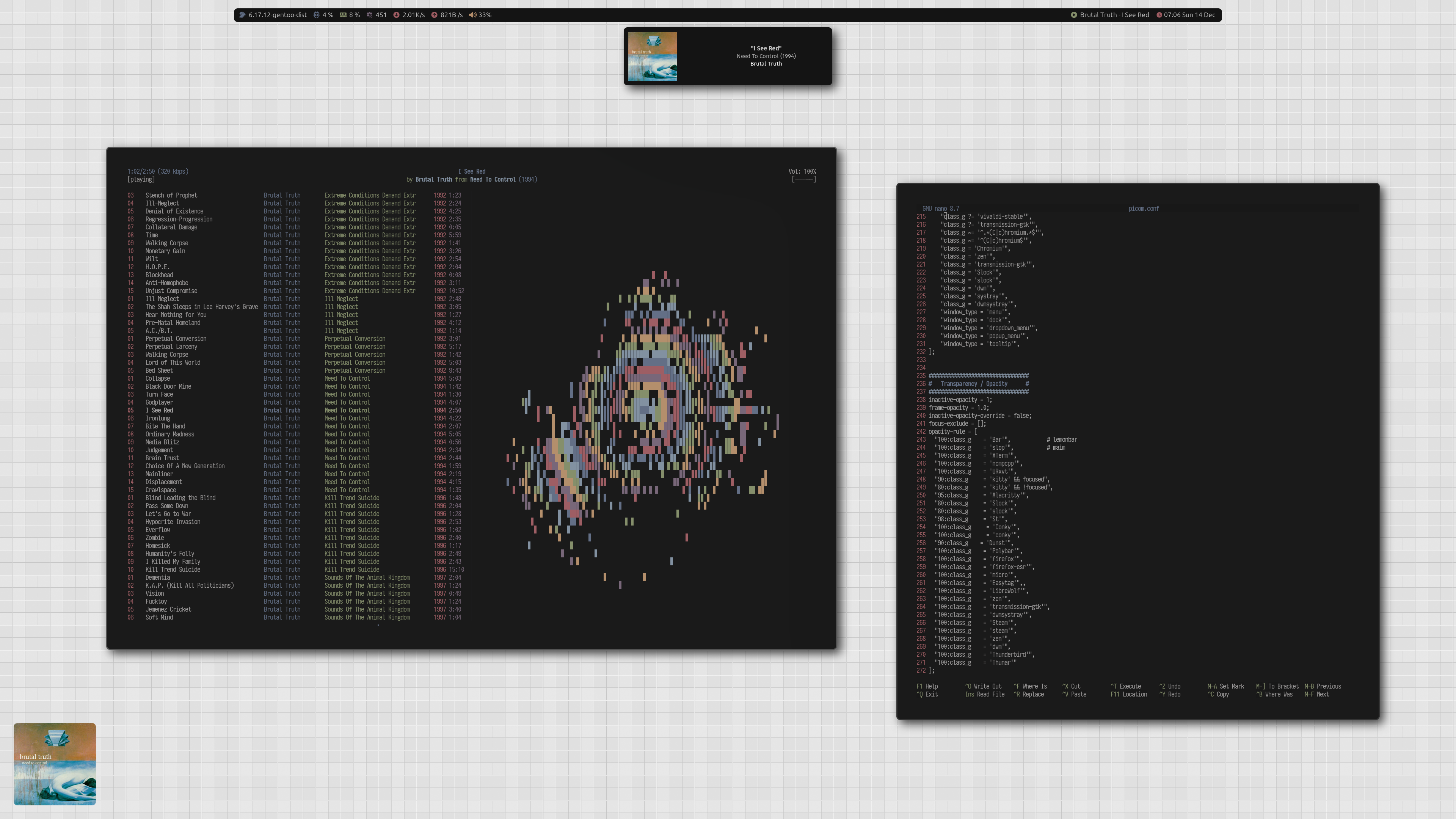Click the RAM memory usage icon
1456x819 pixels.
pos(343,15)
